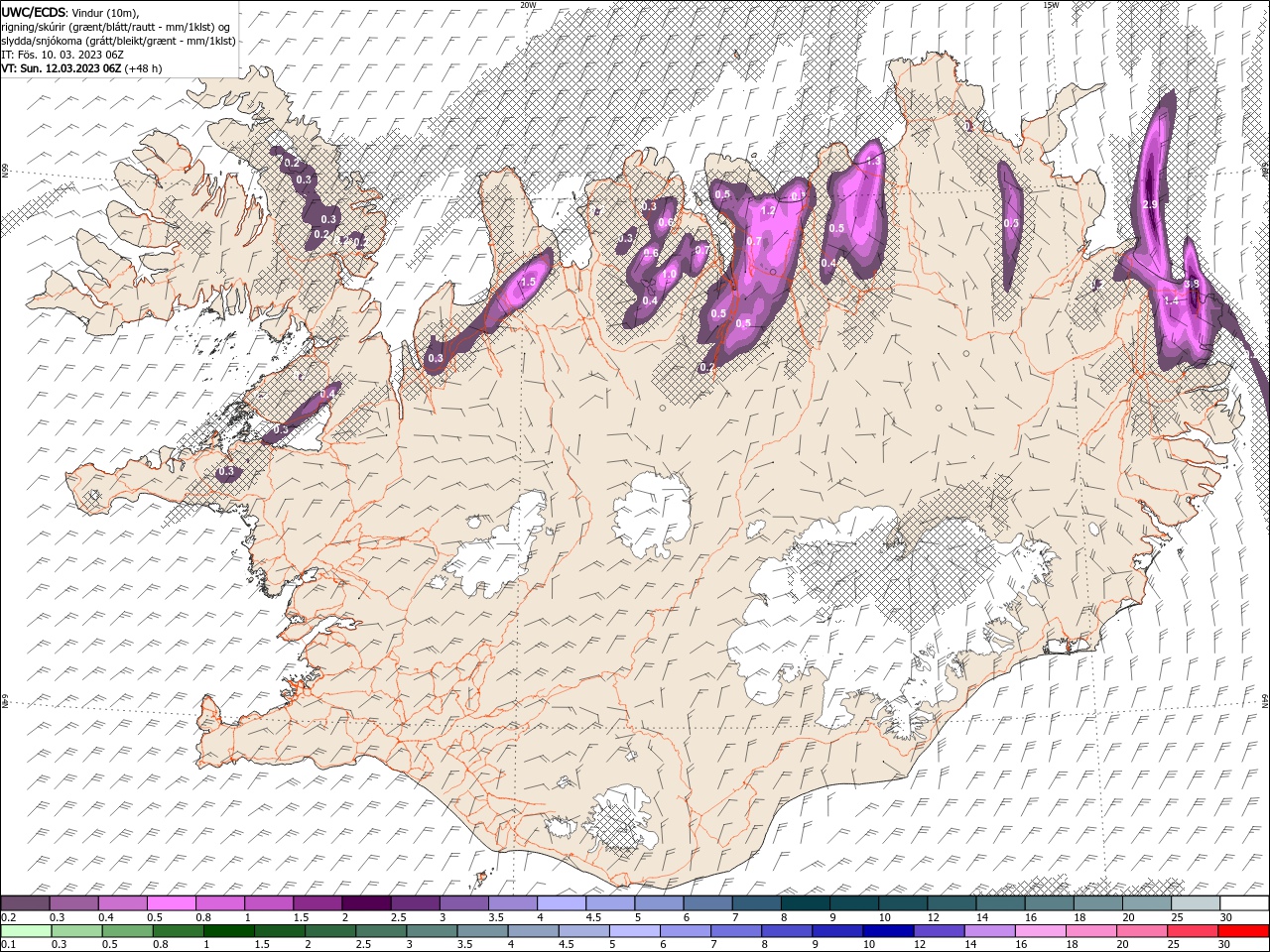This screenshot has height=952, width=1270.
Task: Click the 1.2 snowfall value label
Action: click(x=767, y=210)
